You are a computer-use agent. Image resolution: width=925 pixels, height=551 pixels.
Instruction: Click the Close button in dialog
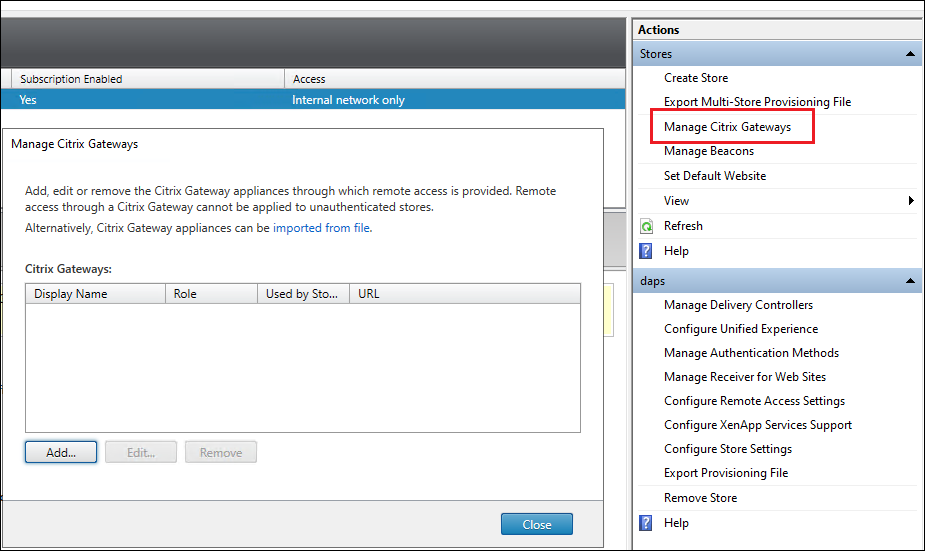[536, 524]
